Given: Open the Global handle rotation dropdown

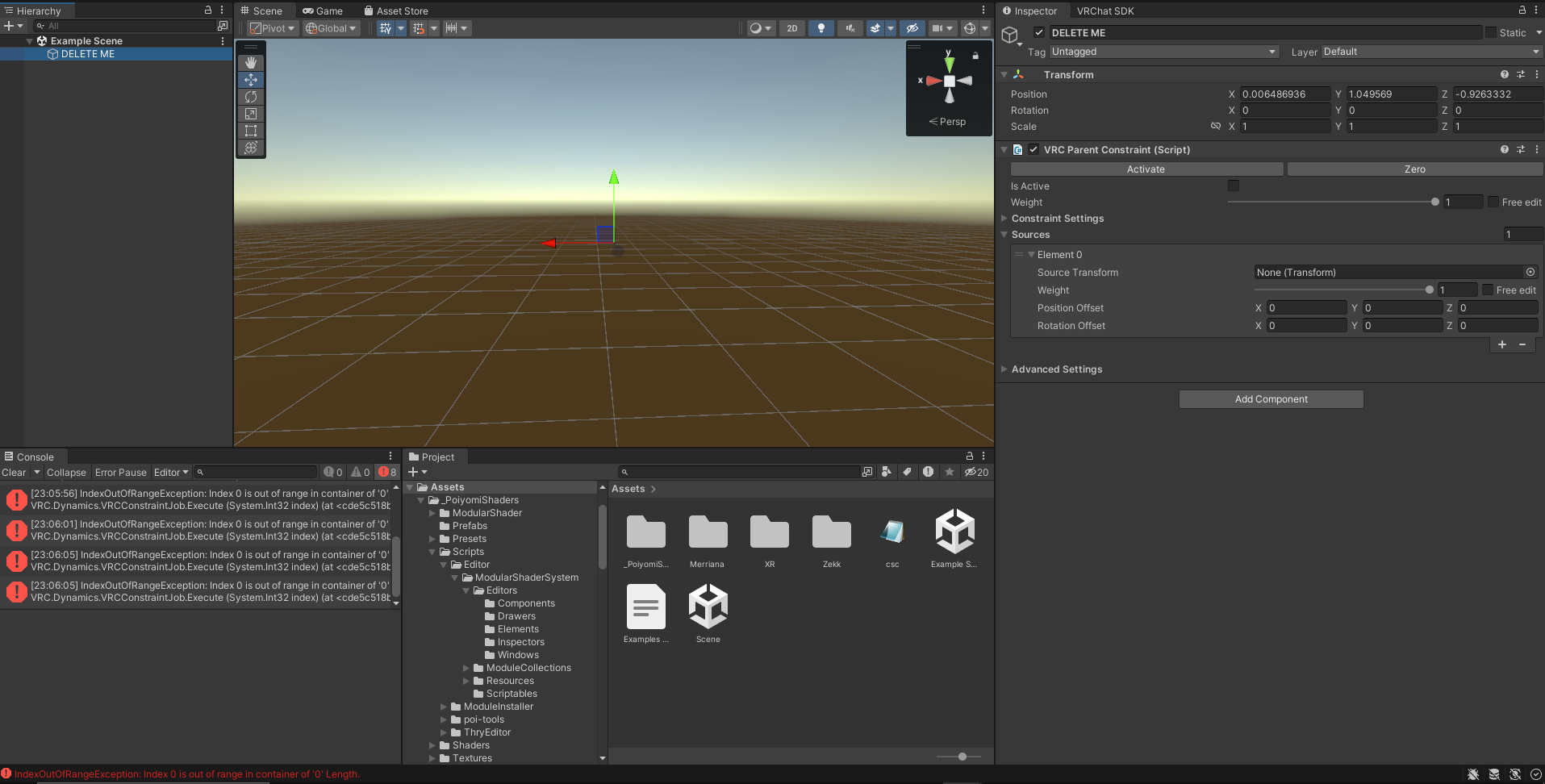Looking at the screenshot, I should click(331, 28).
